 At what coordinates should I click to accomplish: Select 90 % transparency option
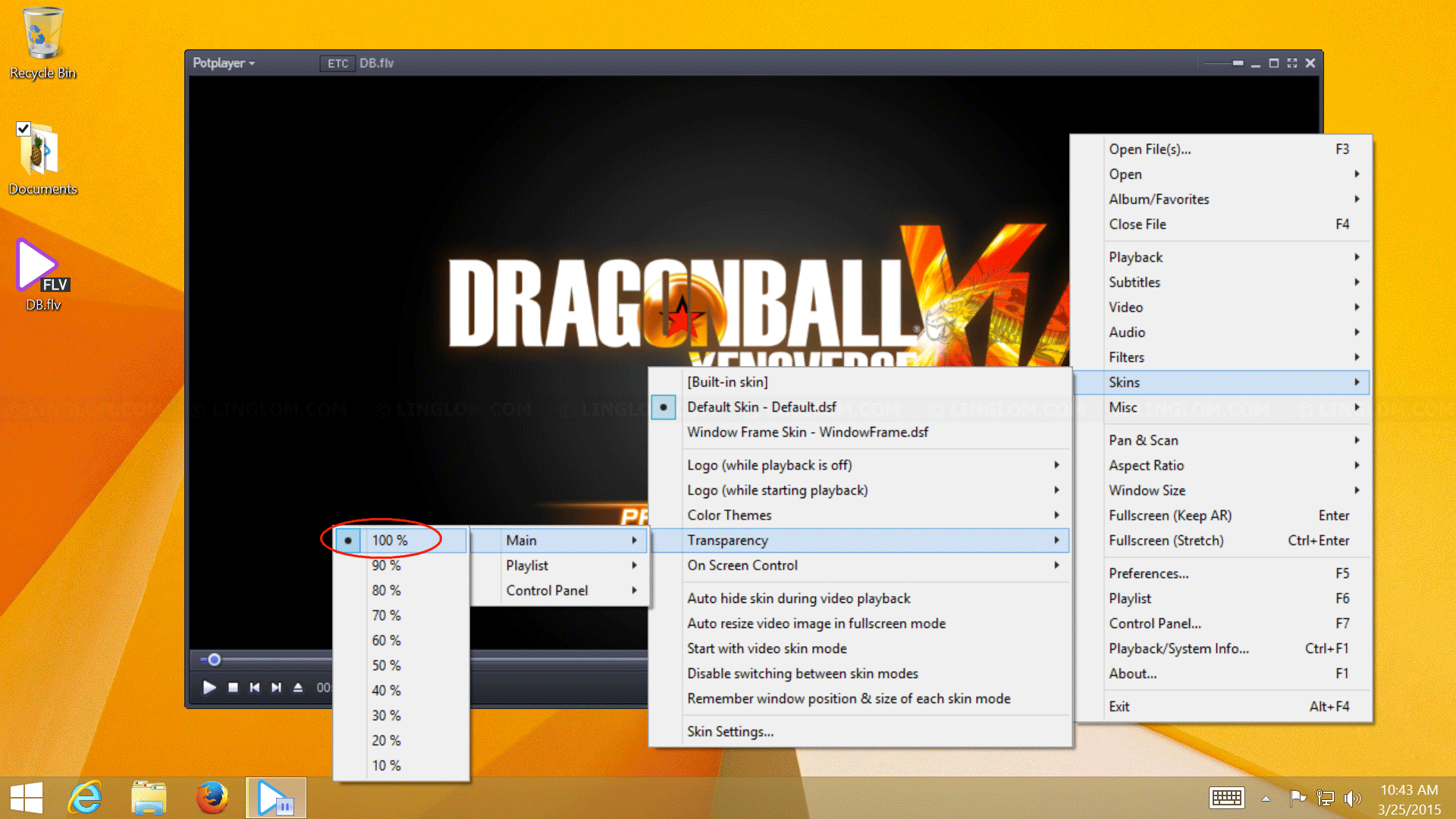400,566
